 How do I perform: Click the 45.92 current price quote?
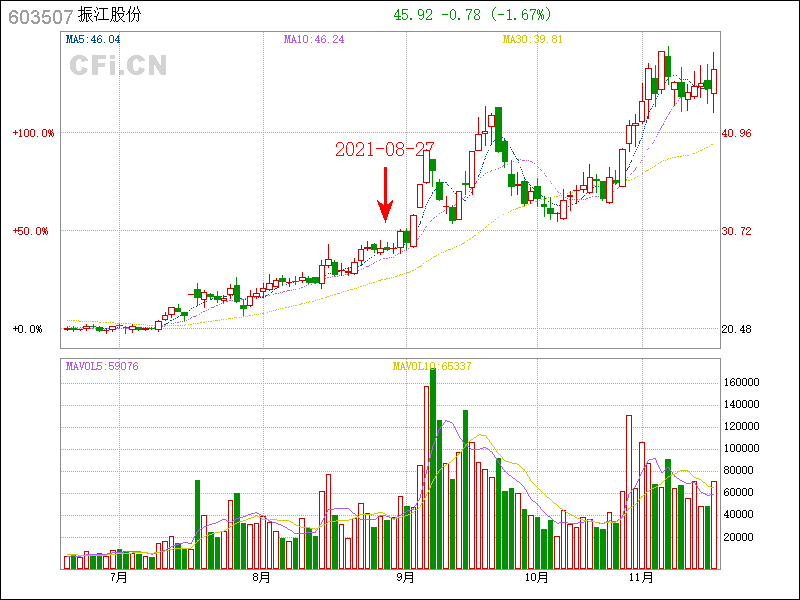coord(412,15)
